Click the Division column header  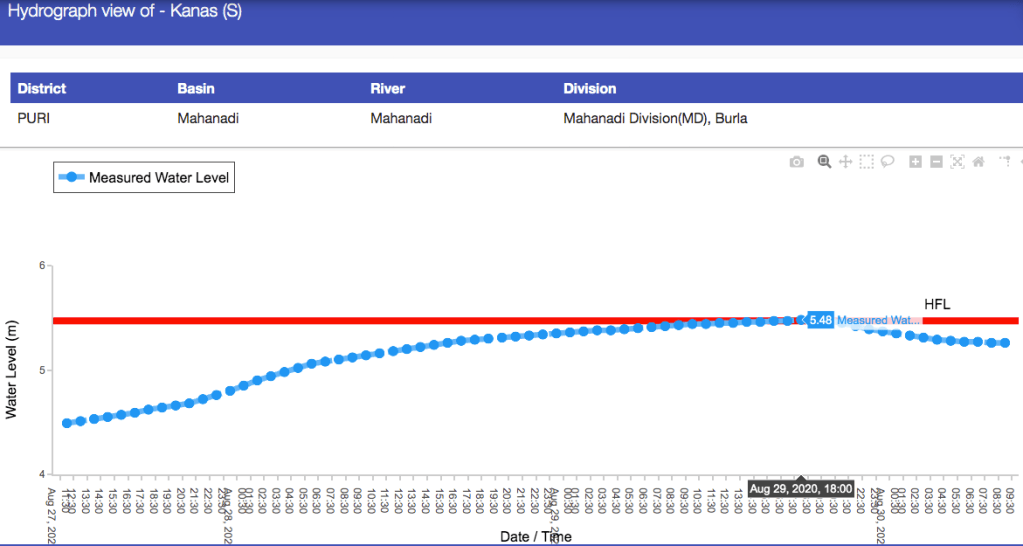(590, 88)
